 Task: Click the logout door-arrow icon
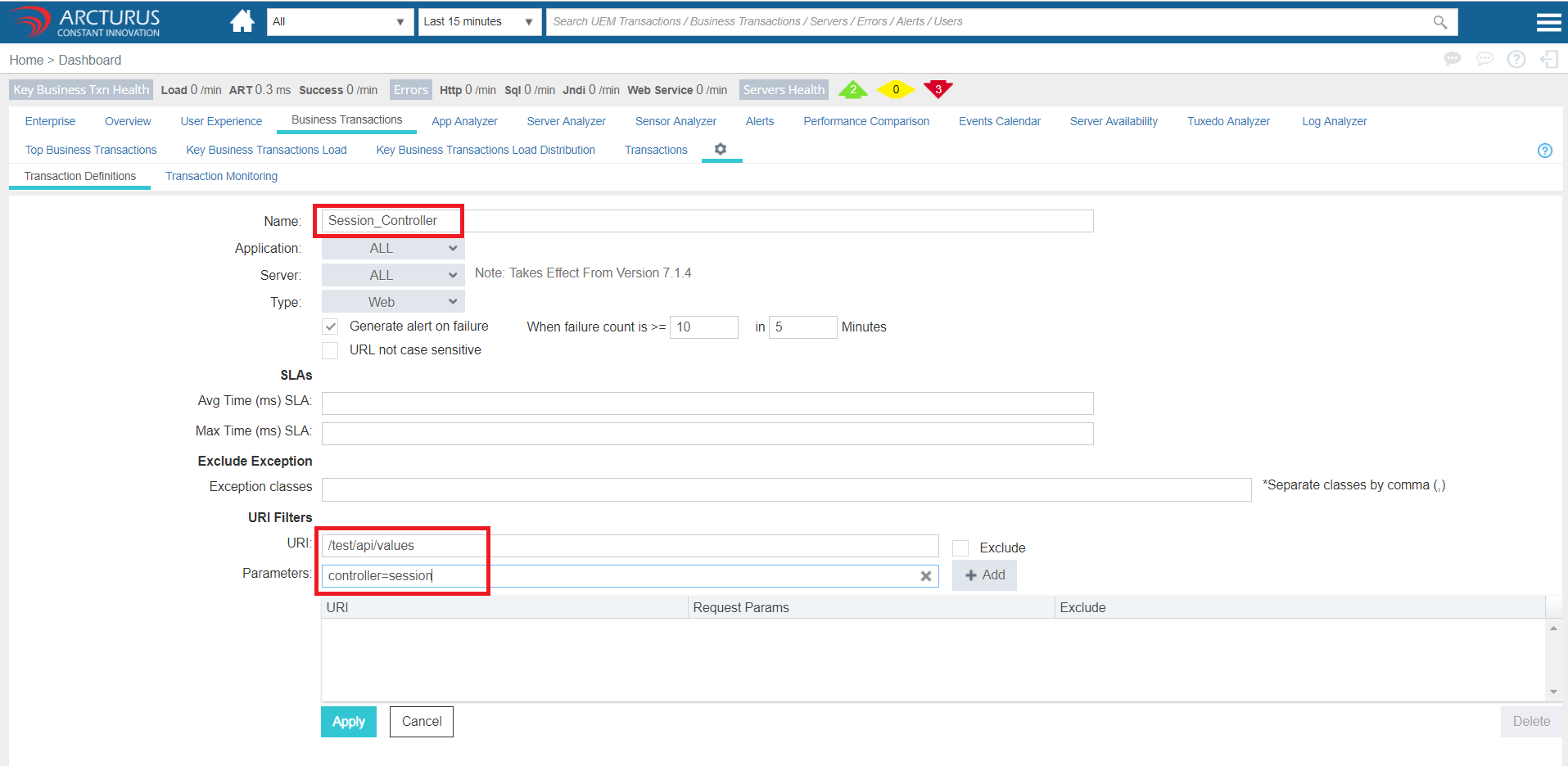1548,59
